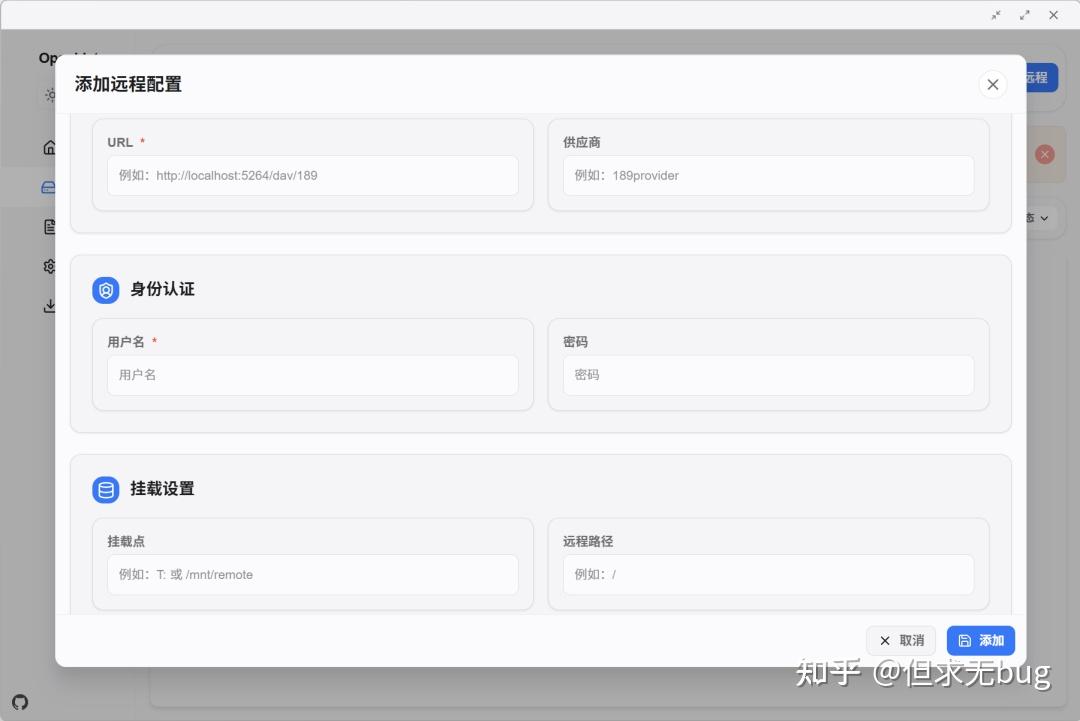Viewport: 1080px width, 721px height.
Task: Toggle the sun theme icon in the sidebar
Action: 50,94
